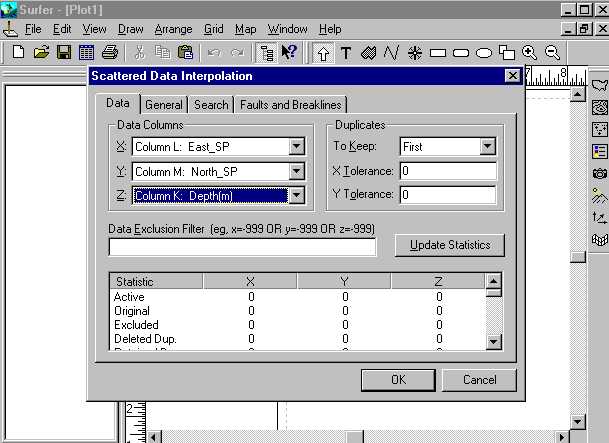Expand the Z data column dropdown
The width and height of the screenshot is (609, 443).
(296, 195)
